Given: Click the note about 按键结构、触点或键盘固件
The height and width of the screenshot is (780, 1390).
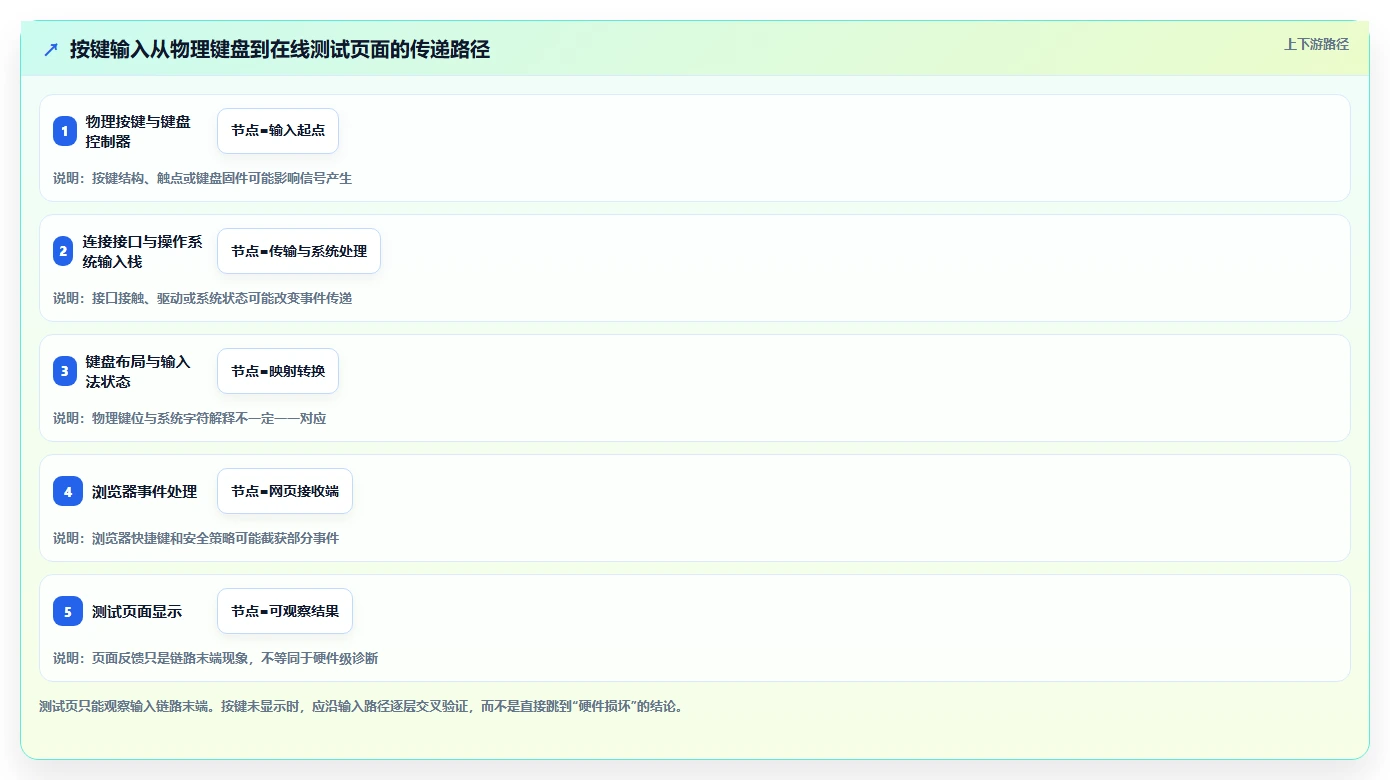Looking at the screenshot, I should pyautogui.click(x=202, y=178).
